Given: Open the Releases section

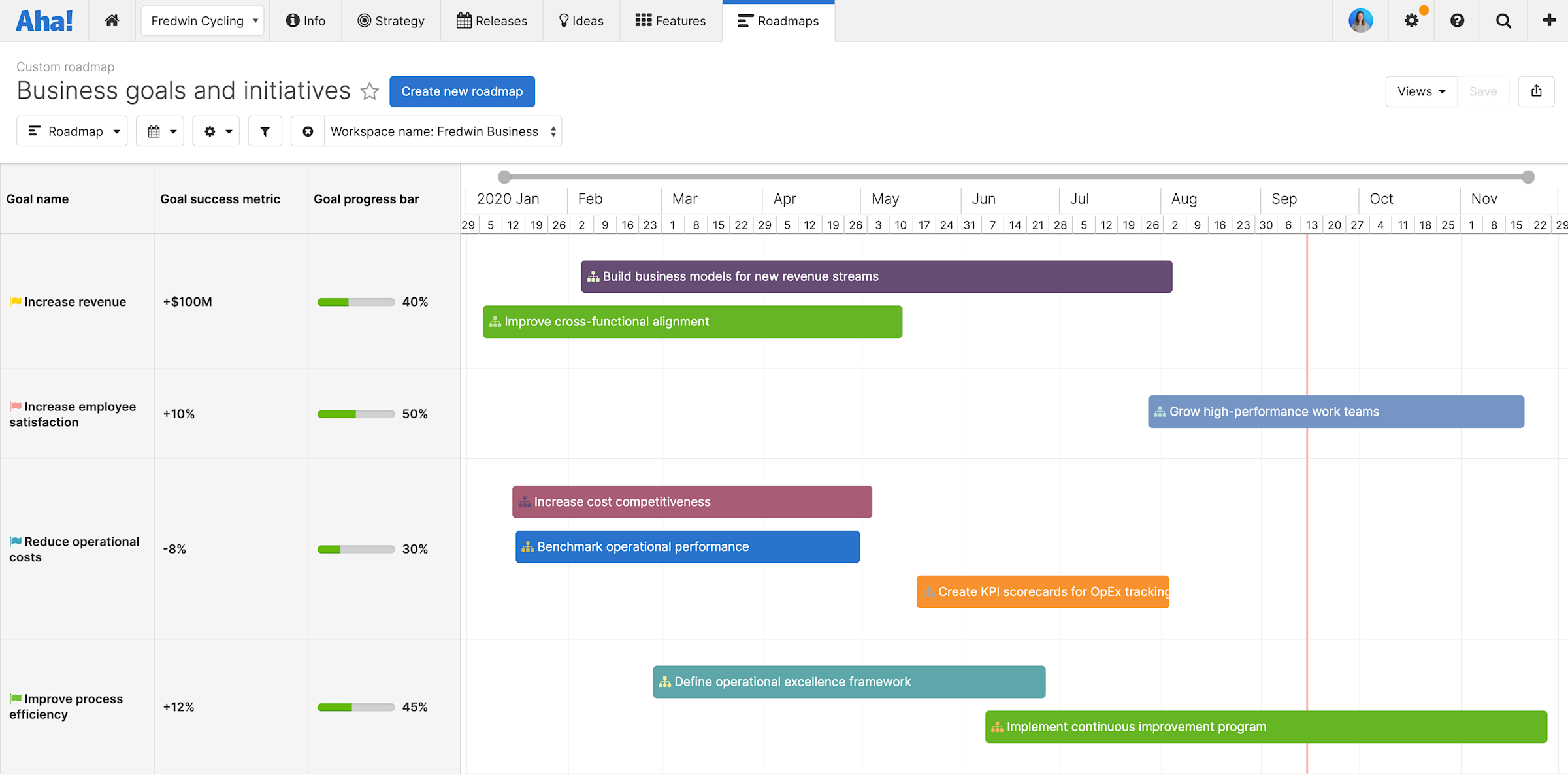Looking at the screenshot, I should (492, 20).
